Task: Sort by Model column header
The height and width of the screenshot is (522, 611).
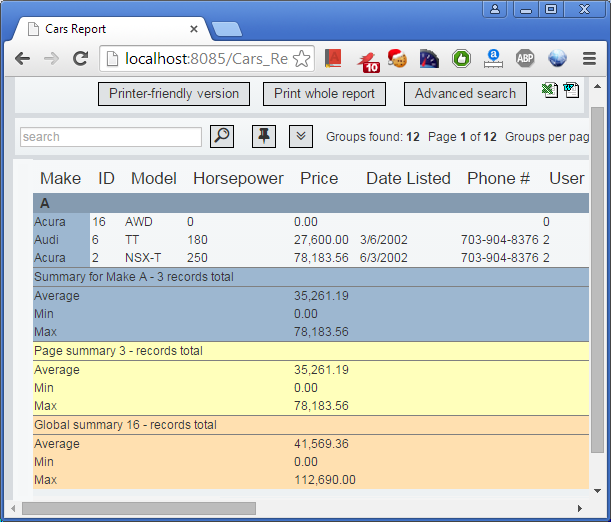Action: (x=154, y=178)
